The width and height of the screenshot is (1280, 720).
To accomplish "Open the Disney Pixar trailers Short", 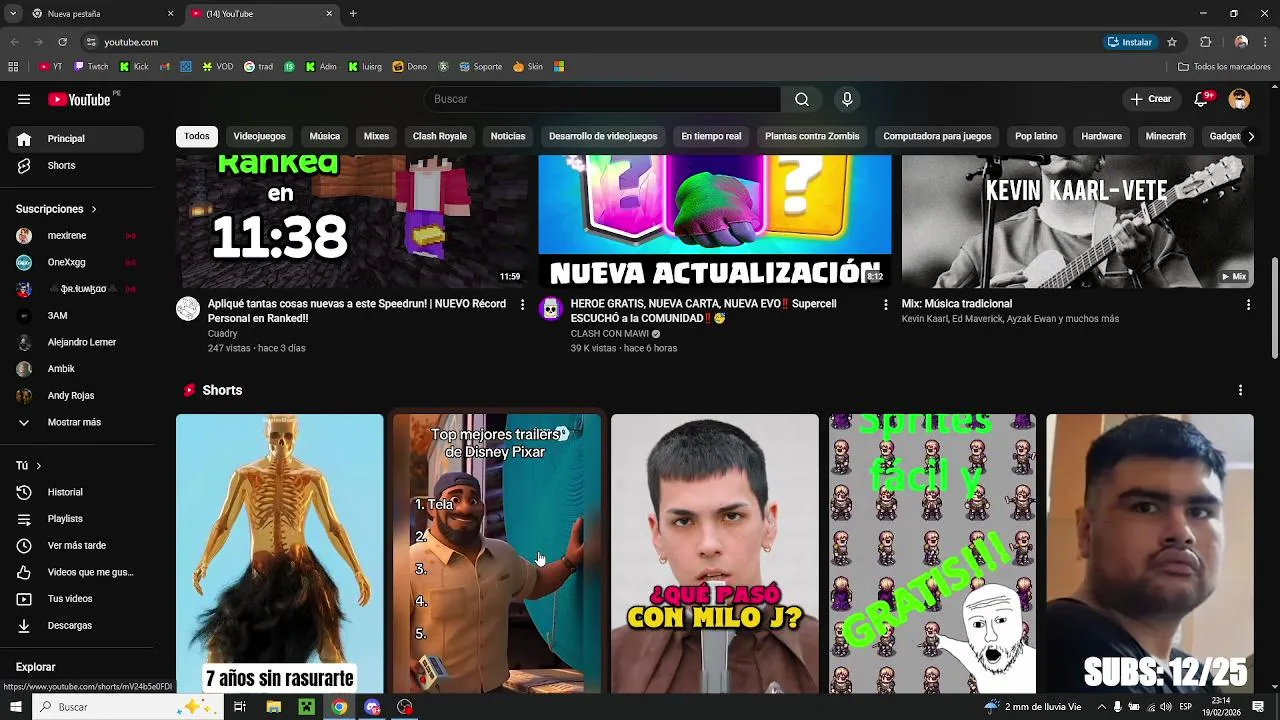I will pos(497,553).
